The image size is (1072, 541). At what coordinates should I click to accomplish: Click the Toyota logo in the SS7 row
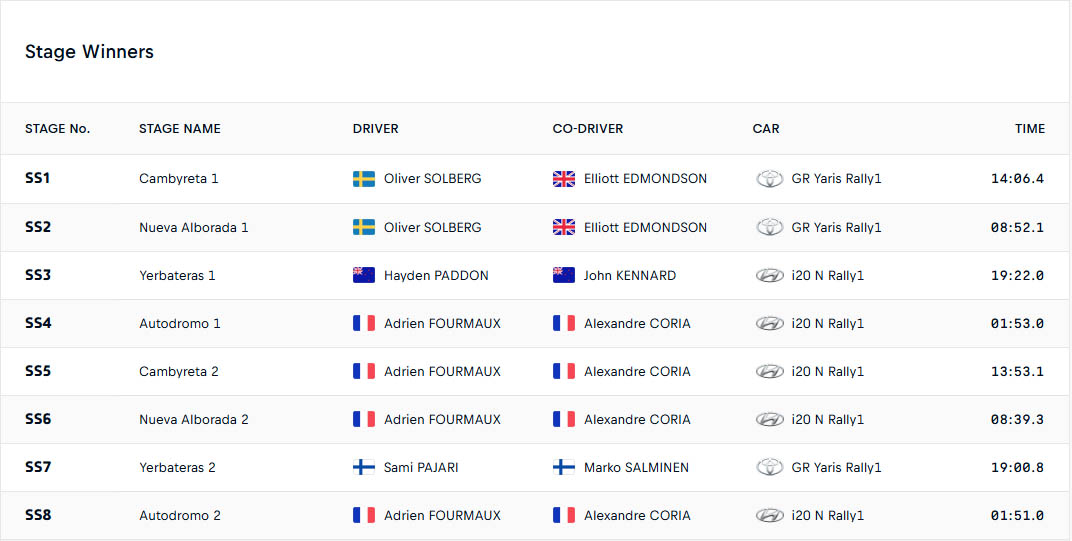(769, 467)
